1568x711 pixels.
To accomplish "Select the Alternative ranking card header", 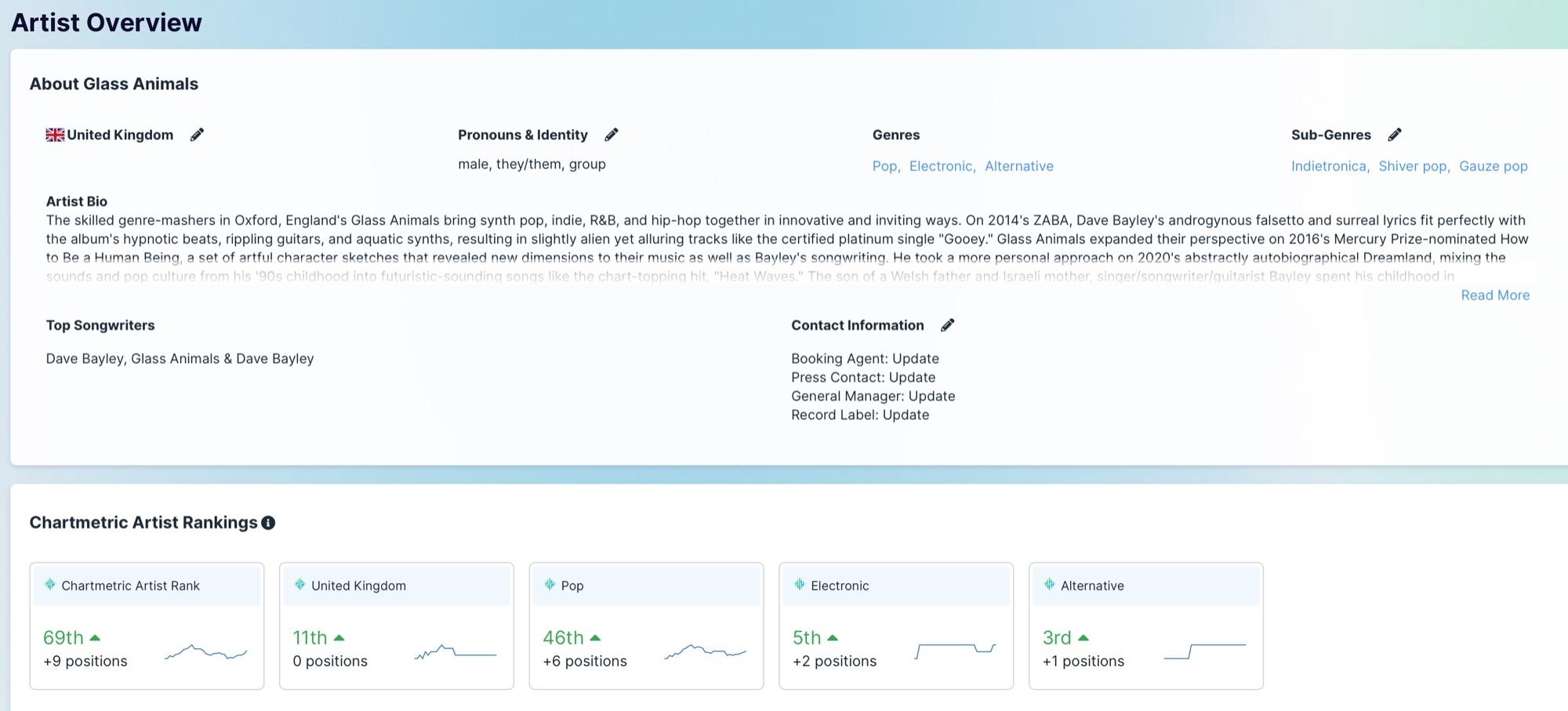I will 1146,586.
